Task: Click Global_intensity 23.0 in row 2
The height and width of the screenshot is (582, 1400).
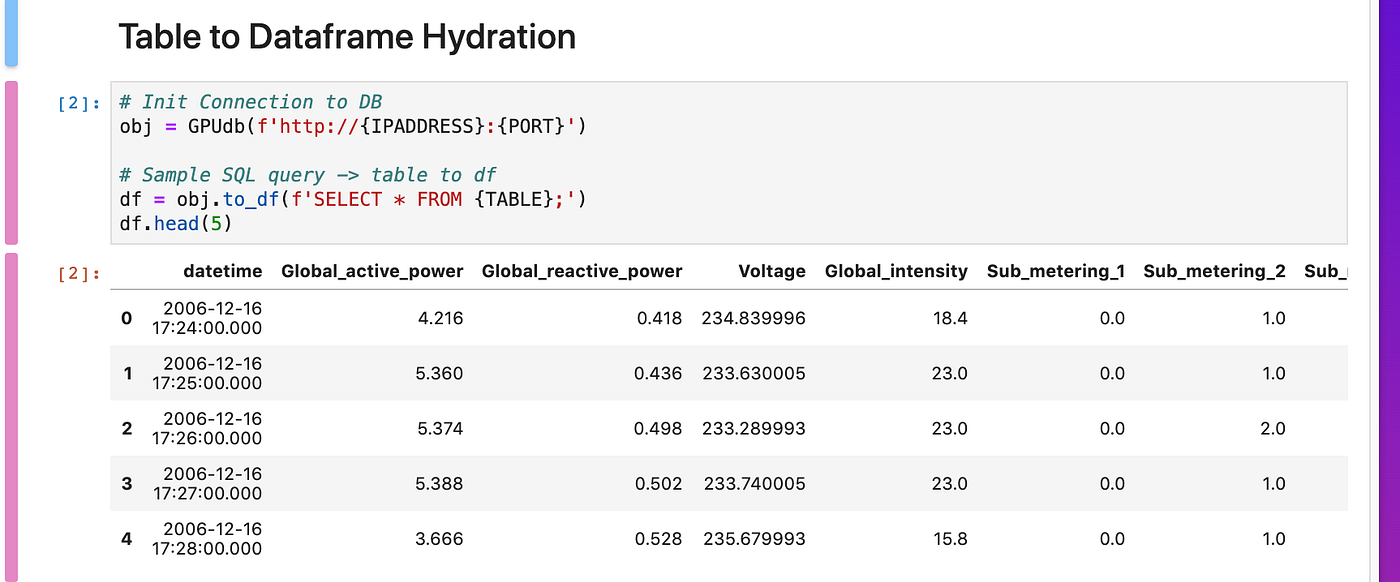Action: click(949, 428)
